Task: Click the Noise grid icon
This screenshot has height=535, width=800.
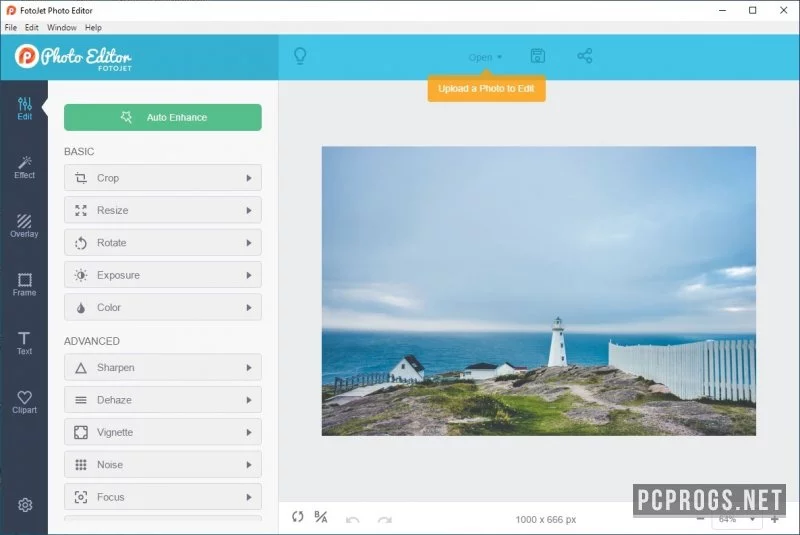Action: (x=81, y=465)
